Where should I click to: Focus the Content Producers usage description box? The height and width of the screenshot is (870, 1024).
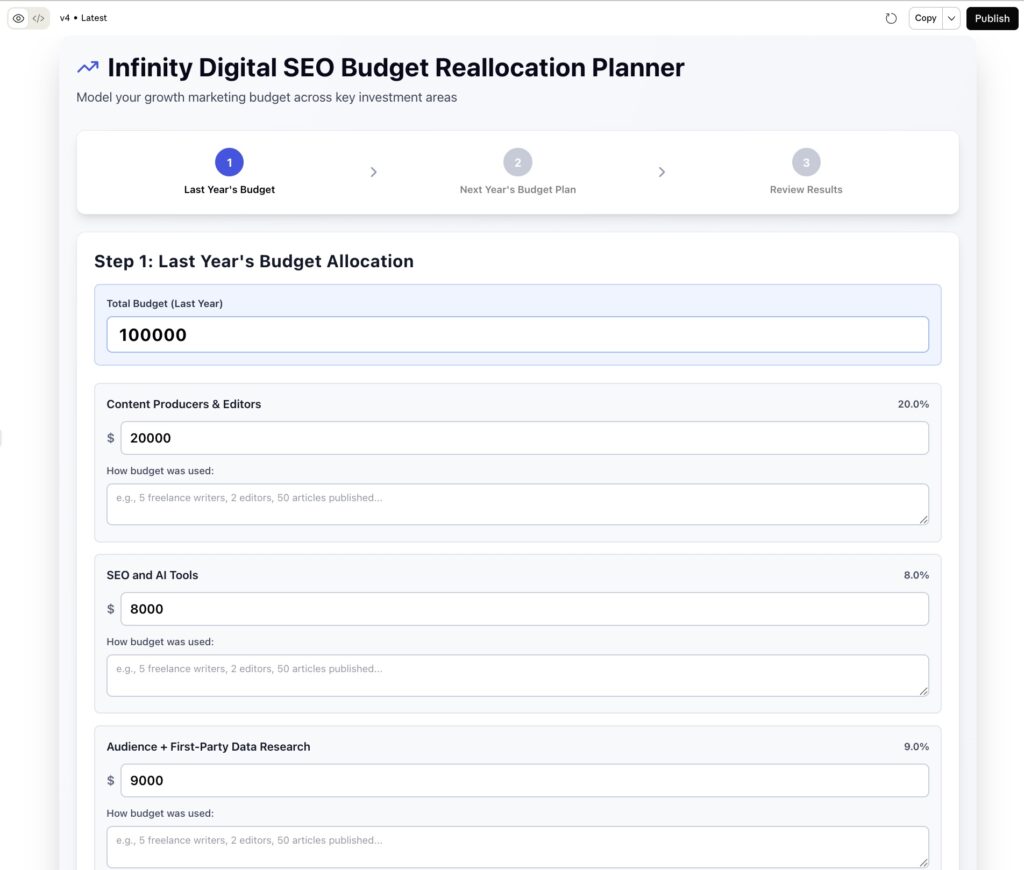click(x=517, y=504)
